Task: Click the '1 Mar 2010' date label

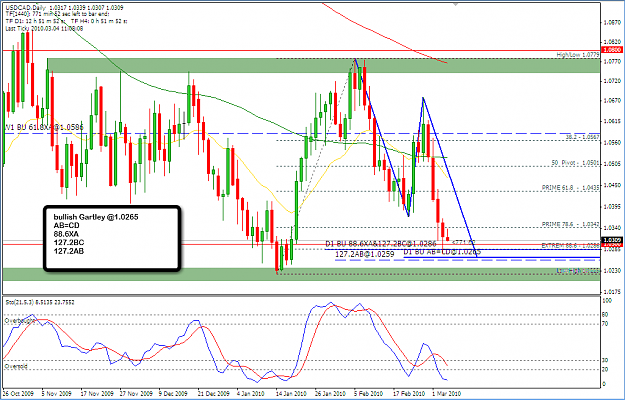Action: pos(446,393)
